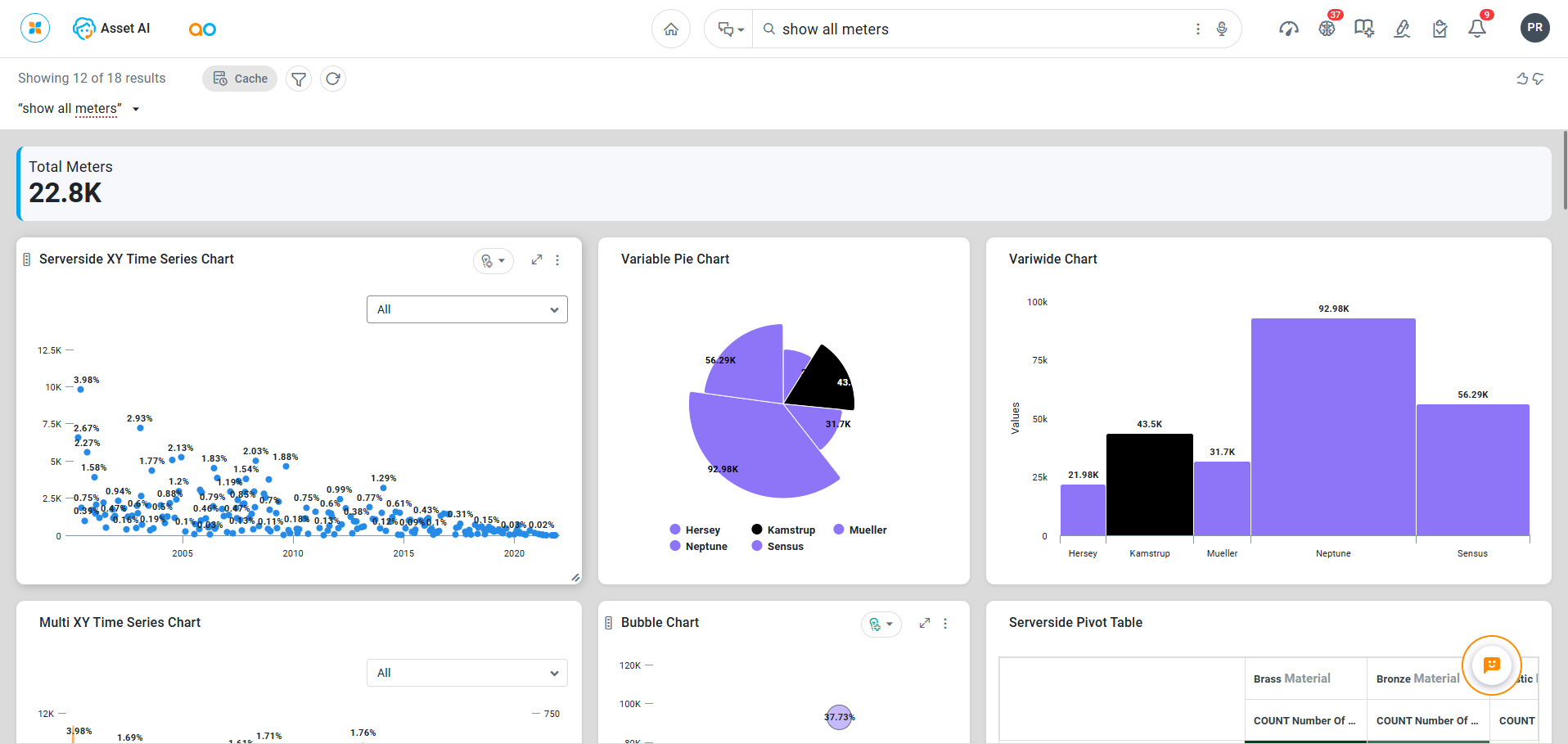This screenshot has width=1568, height=744.
Task: Open the notifications bell icon
Action: (x=1476, y=29)
